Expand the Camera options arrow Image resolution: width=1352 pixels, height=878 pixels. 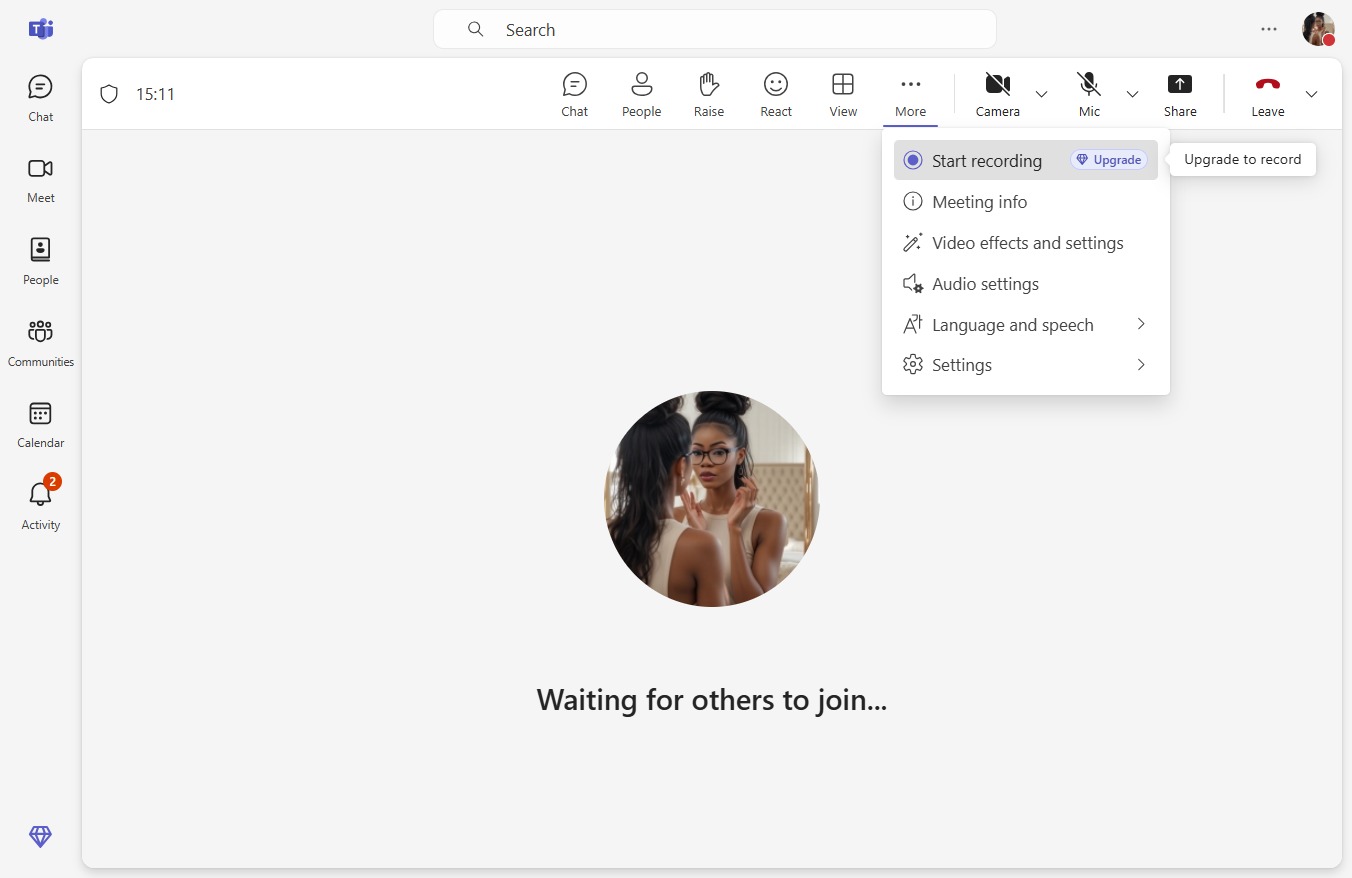(x=1041, y=94)
